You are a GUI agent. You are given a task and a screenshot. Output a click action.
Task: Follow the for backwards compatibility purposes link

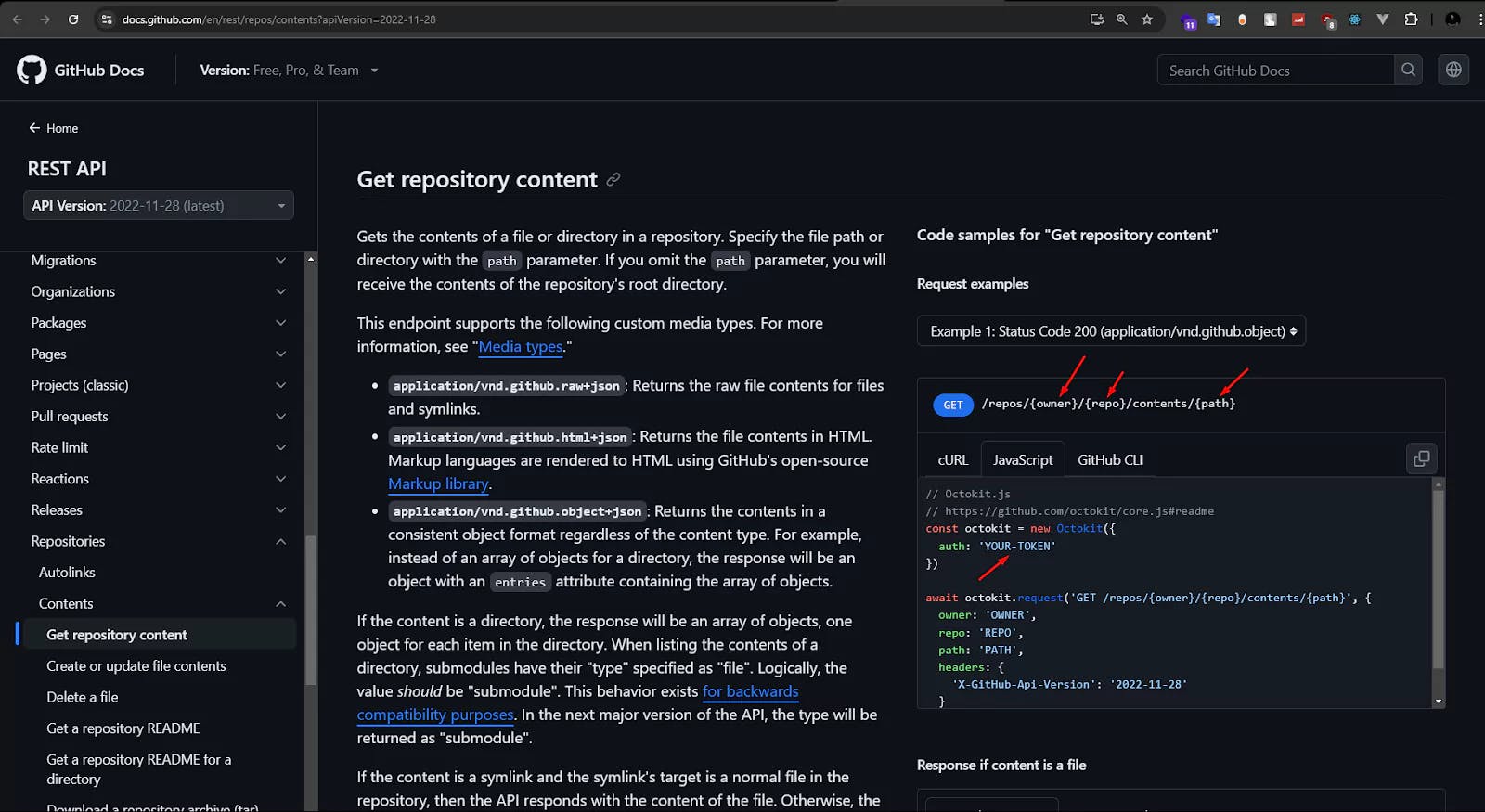click(x=750, y=691)
